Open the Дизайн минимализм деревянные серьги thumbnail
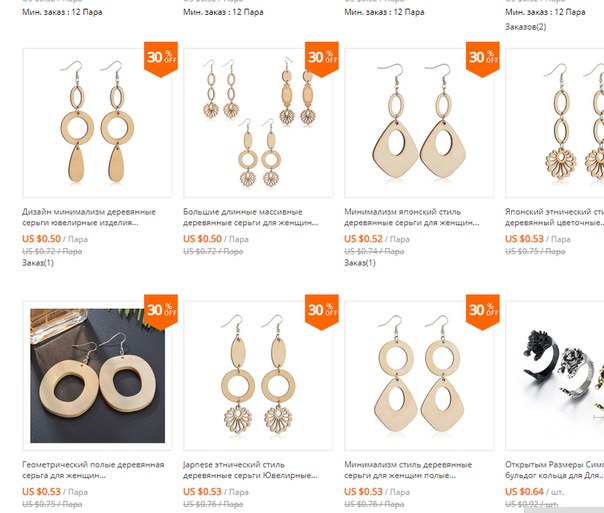 pyautogui.click(x=97, y=123)
